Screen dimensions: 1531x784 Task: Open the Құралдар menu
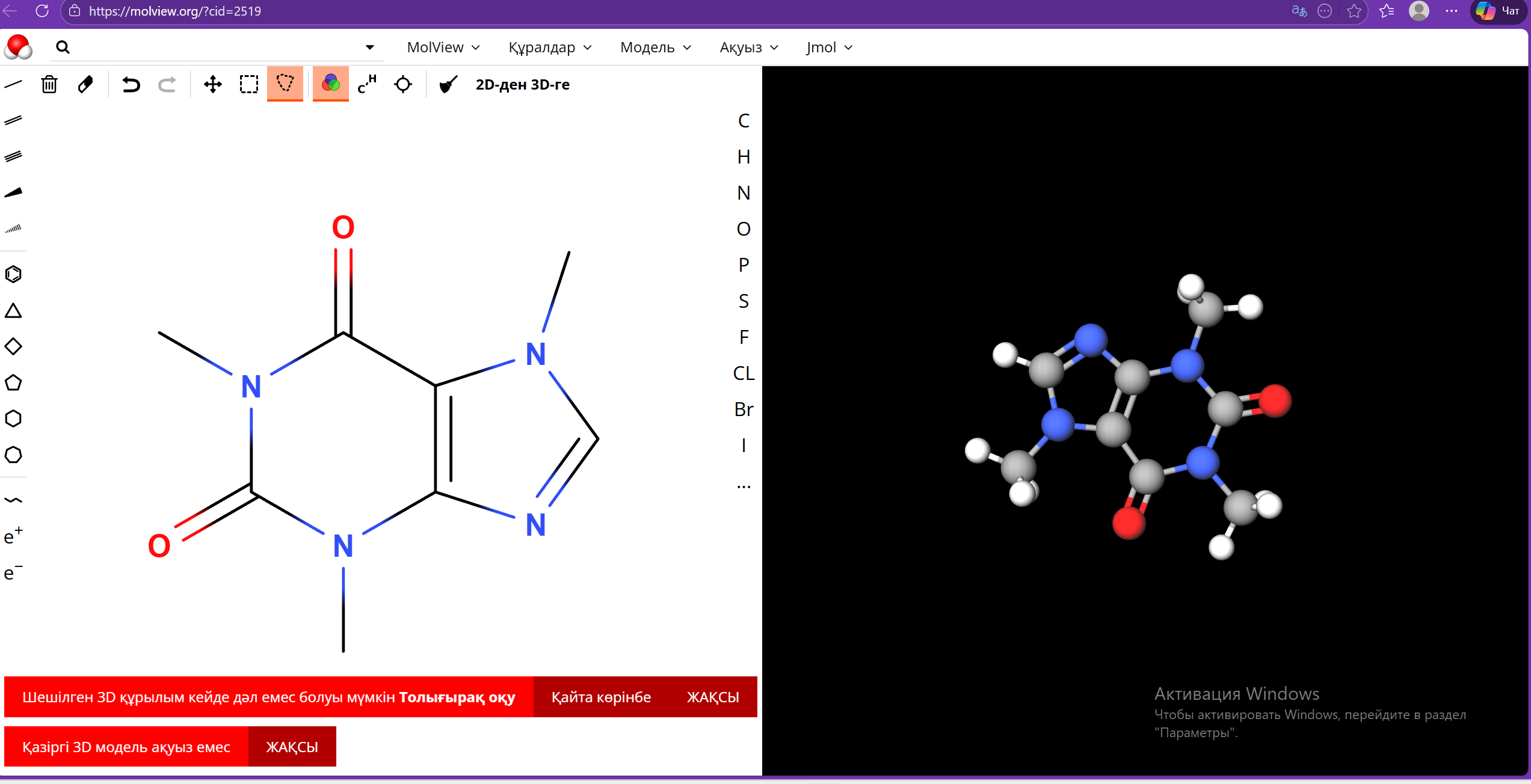tap(550, 47)
